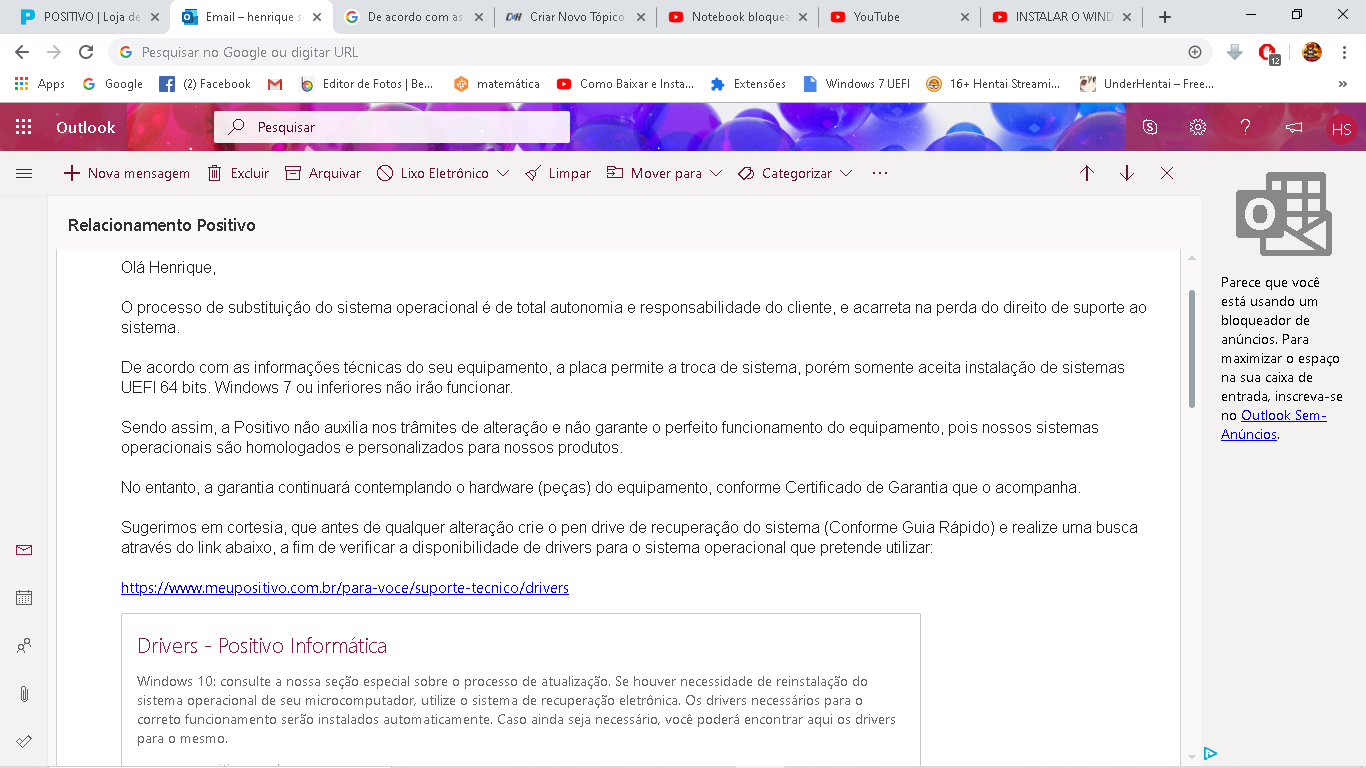Click the install/add icon in address bar
The height and width of the screenshot is (768, 1366).
tap(1195, 52)
